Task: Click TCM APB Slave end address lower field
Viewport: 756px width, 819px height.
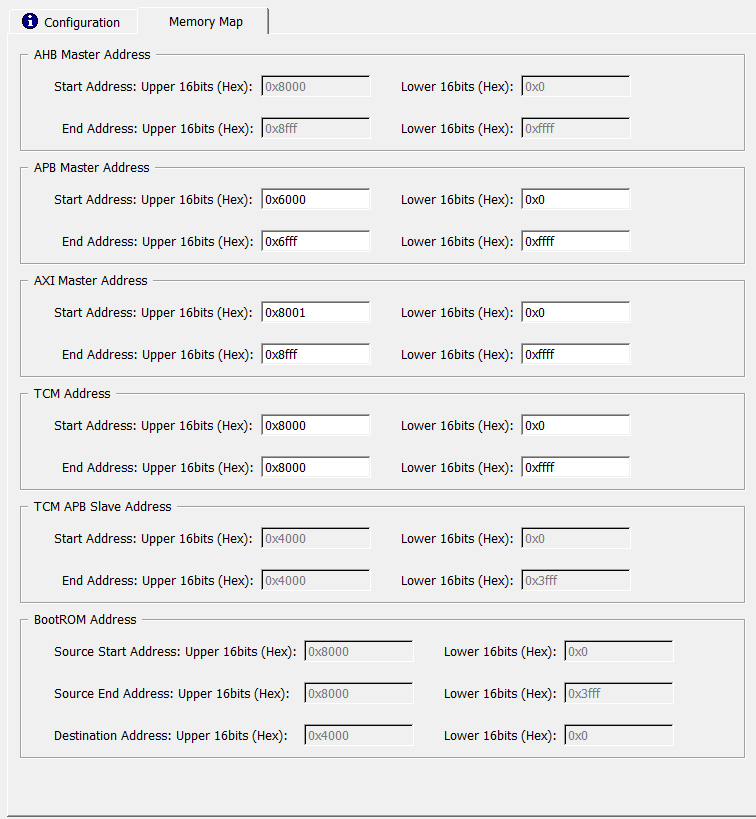Action: tap(575, 580)
